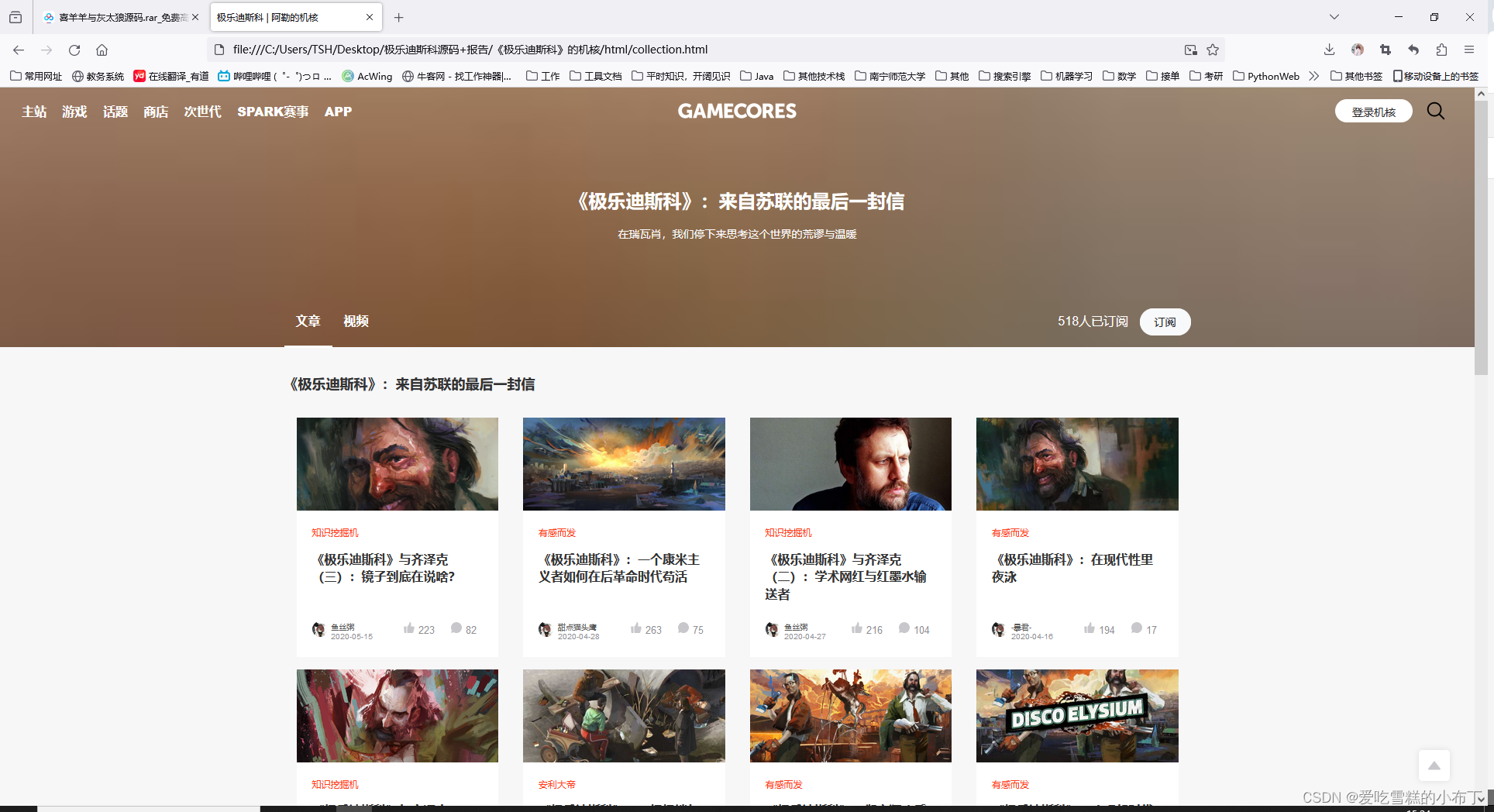
Task: Reload the page with refresh icon
Action: point(74,50)
